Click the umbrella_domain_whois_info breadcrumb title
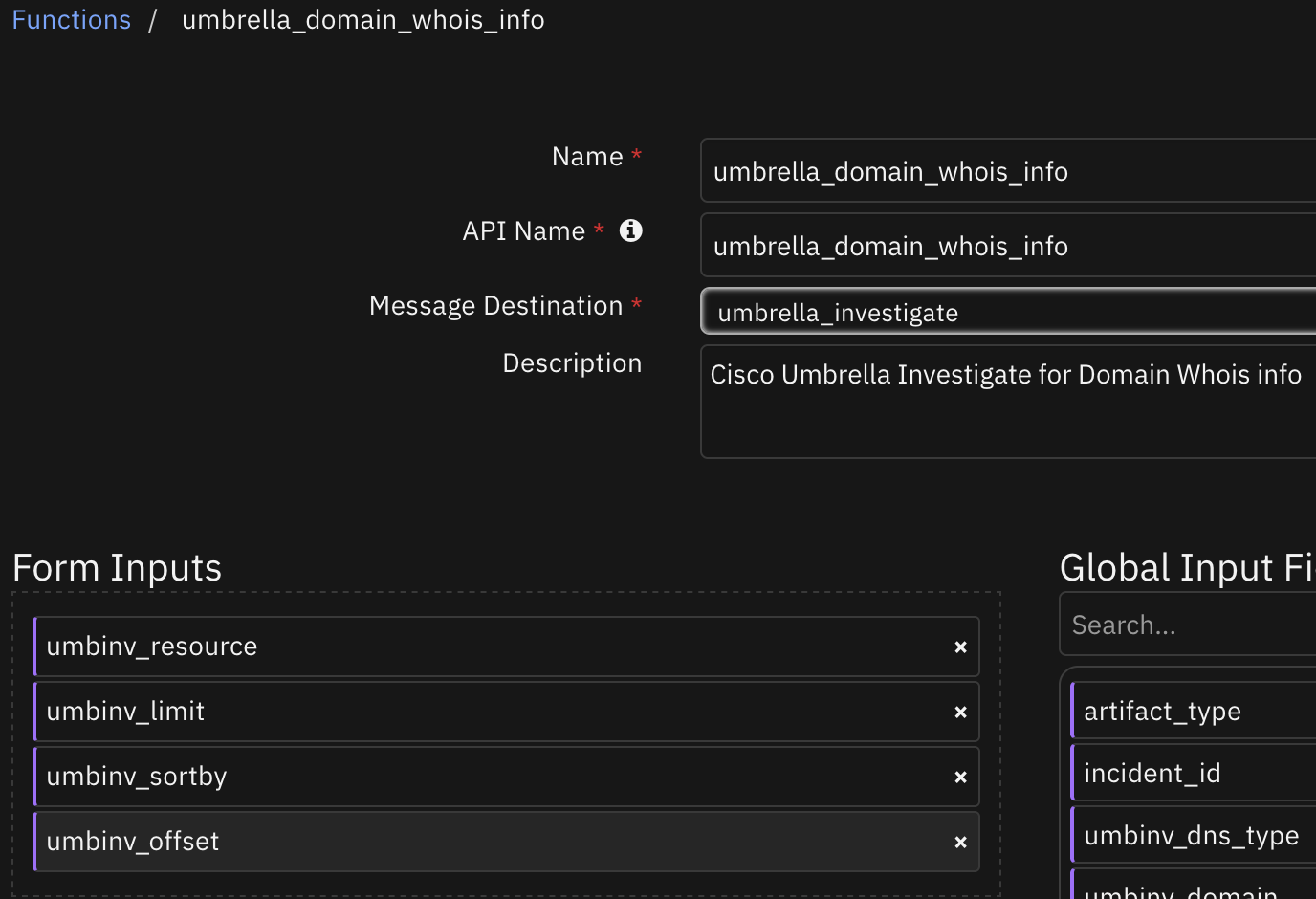This screenshot has height=899, width=1316. pos(363,20)
